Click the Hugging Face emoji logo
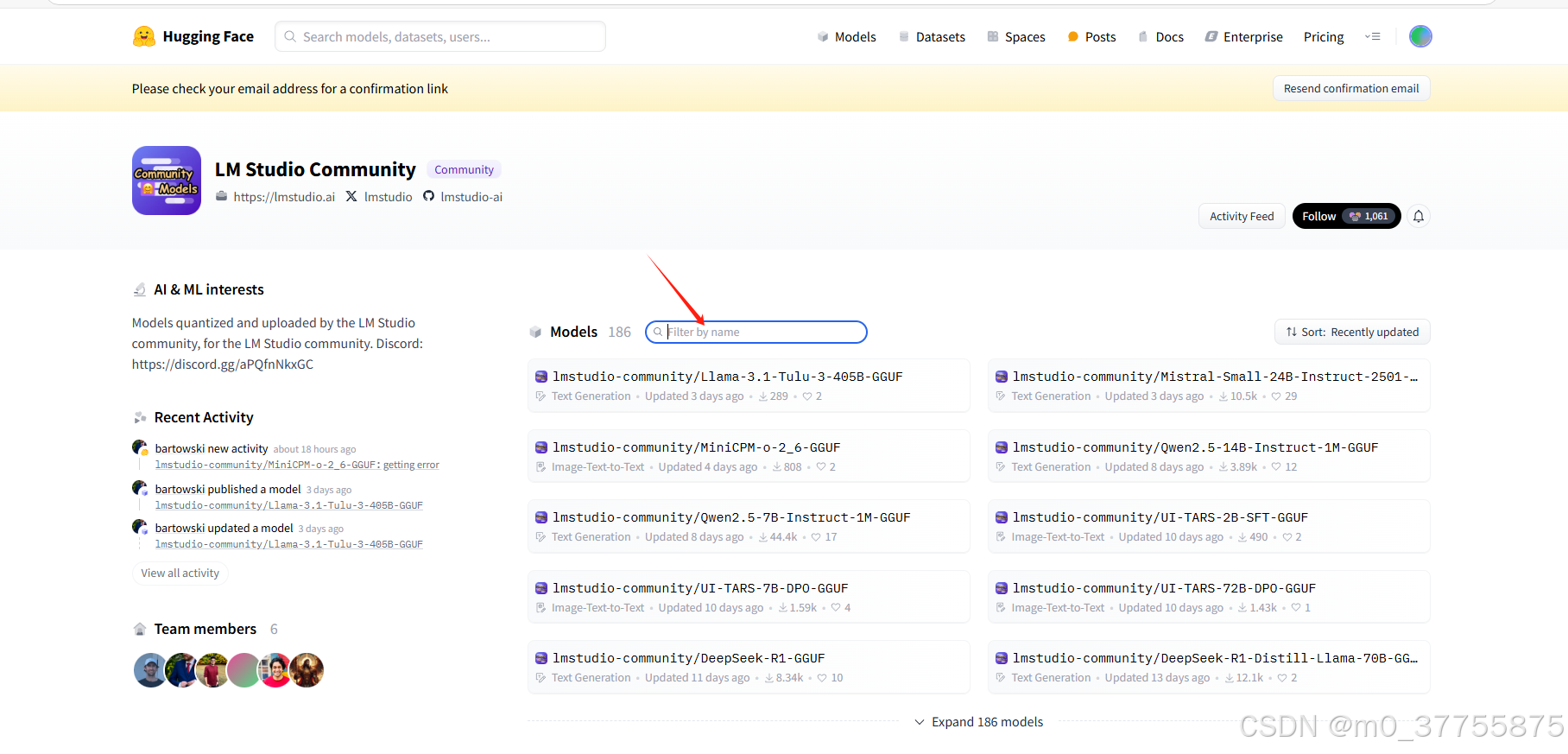Image resolution: width=1568 pixels, height=754 pixels. (x=144, y=36)
